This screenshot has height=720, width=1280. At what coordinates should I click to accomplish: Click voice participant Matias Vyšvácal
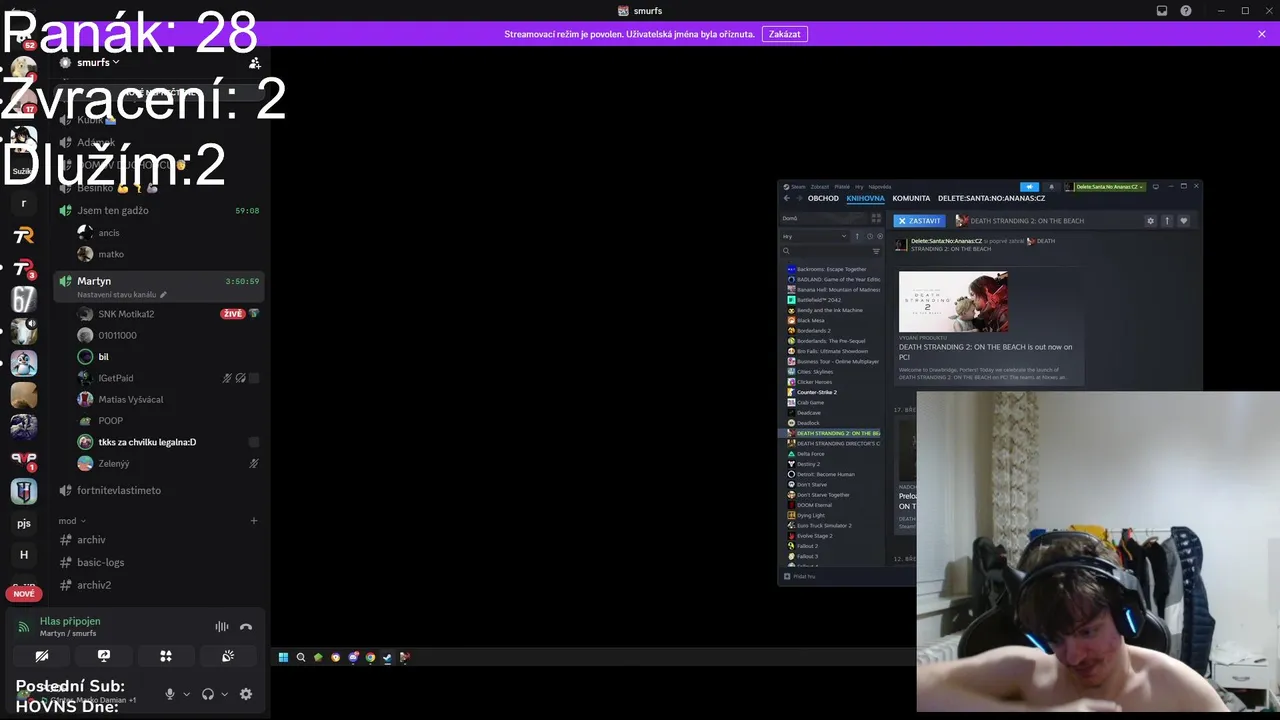pyautogui.click(x=168, y=399)
